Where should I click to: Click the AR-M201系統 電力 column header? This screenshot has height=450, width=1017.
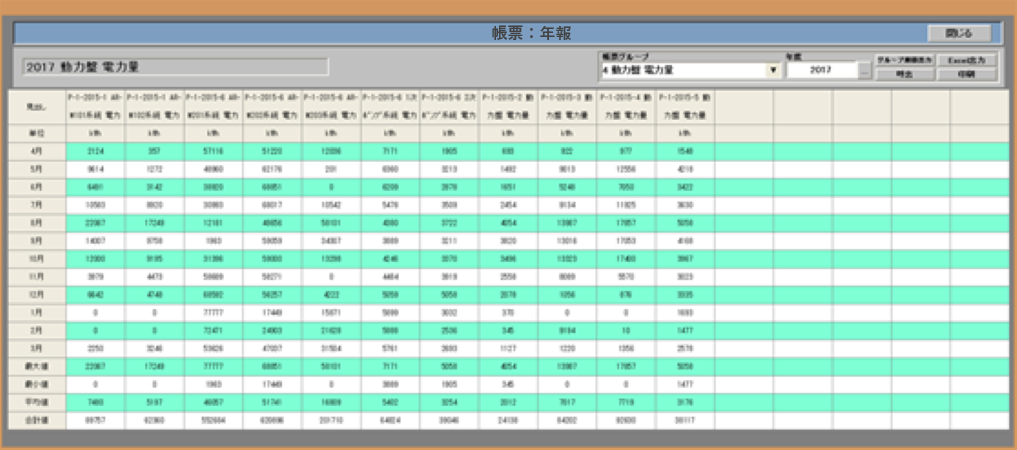tap(213, 107)
